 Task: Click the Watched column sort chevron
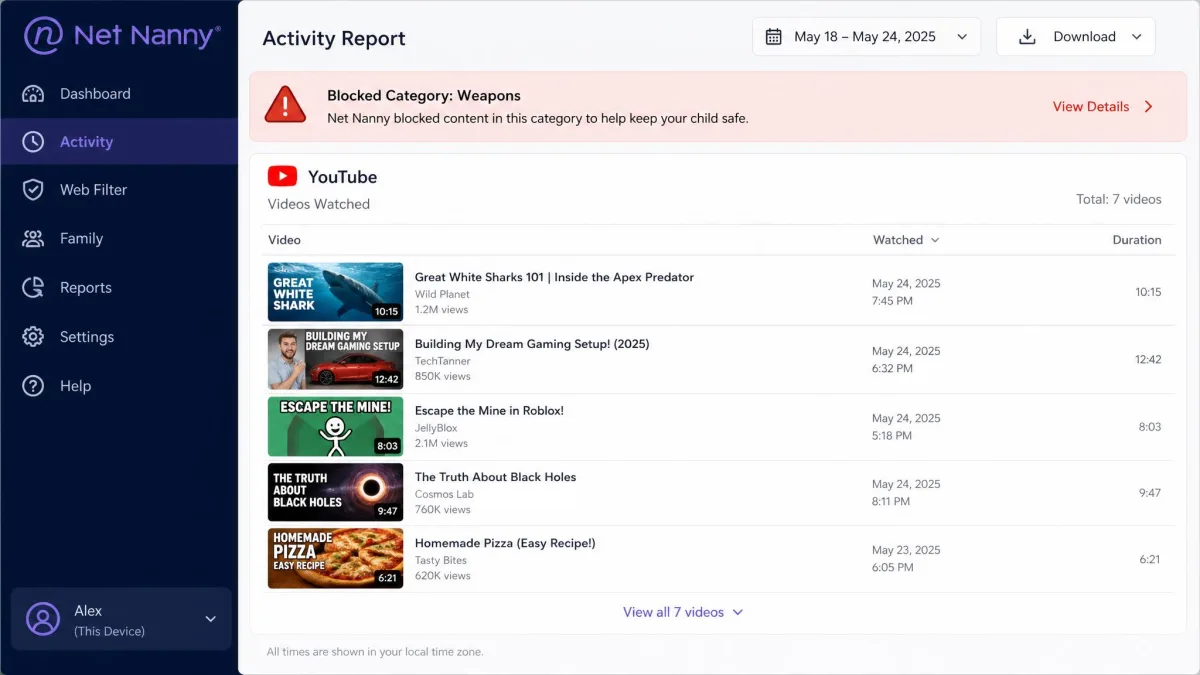(x=935, y=240)
